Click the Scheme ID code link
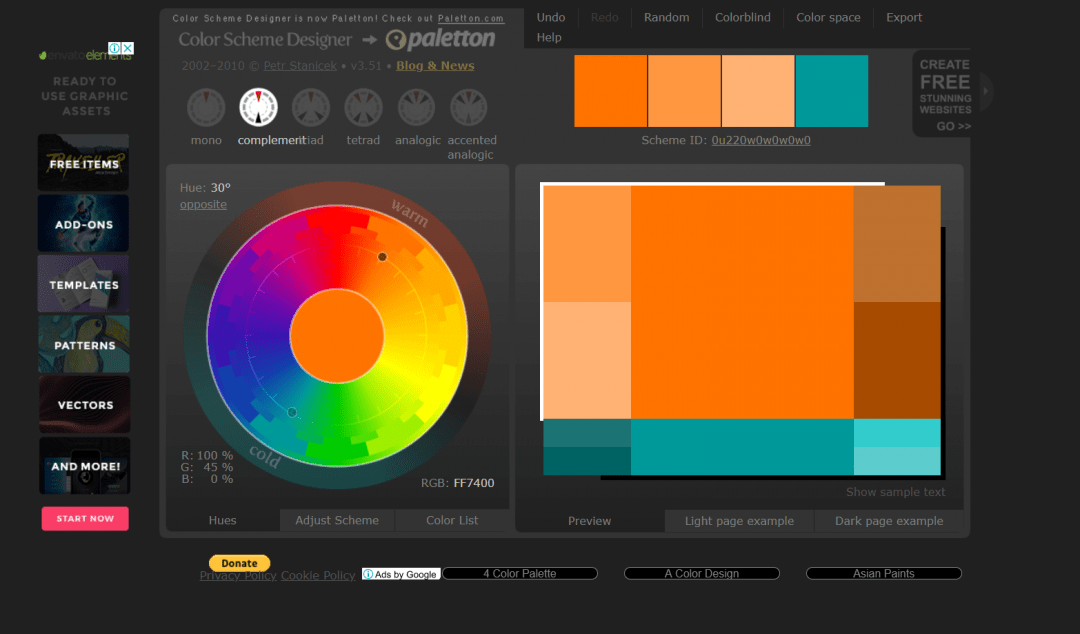 761,140
